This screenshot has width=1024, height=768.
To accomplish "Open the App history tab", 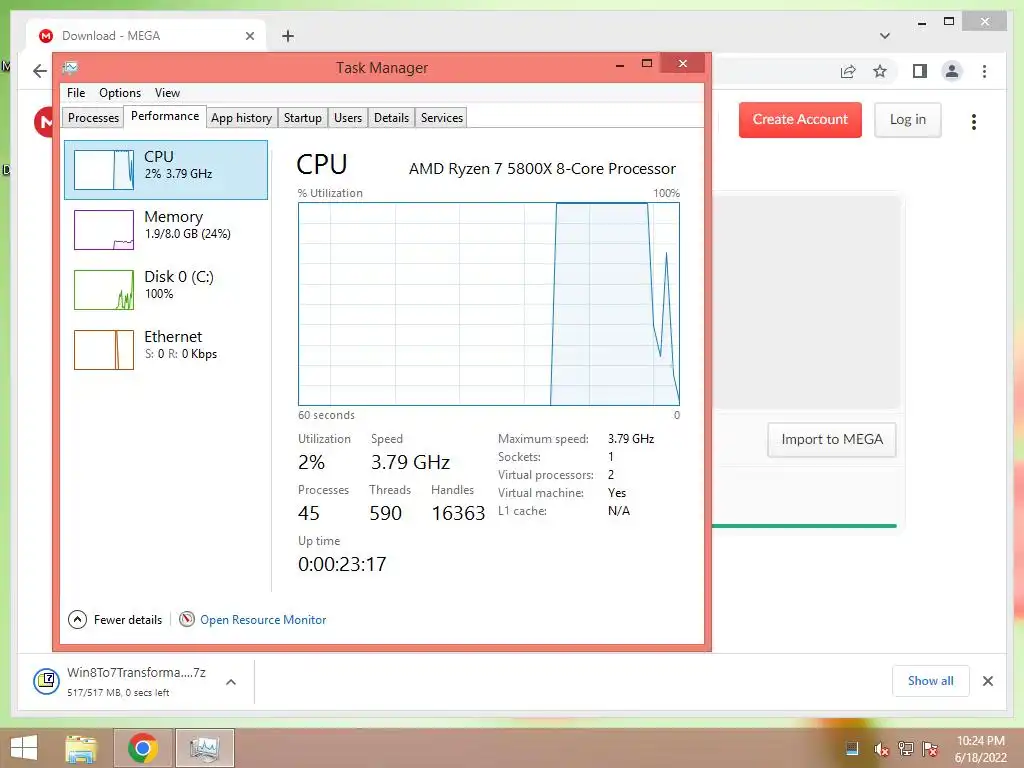I will click(241, 118).
